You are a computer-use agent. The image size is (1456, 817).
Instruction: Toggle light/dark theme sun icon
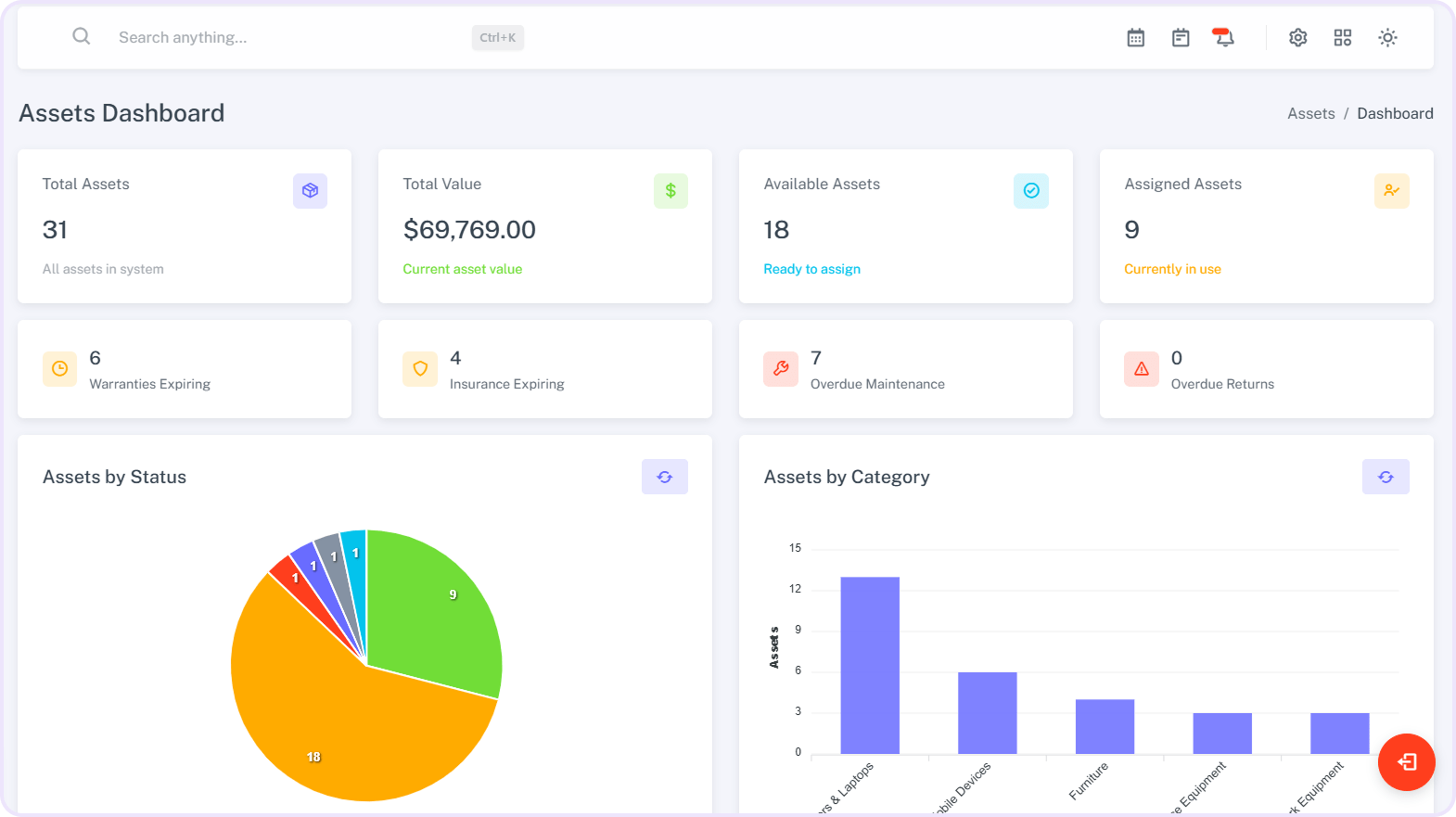pyautogui.click(x=1387, y=38)
